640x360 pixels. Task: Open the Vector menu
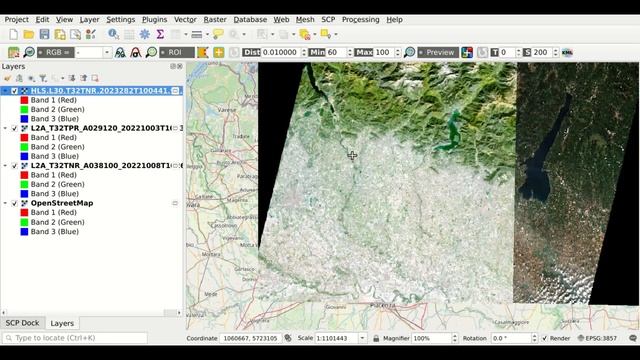click(x=185, y=20)
